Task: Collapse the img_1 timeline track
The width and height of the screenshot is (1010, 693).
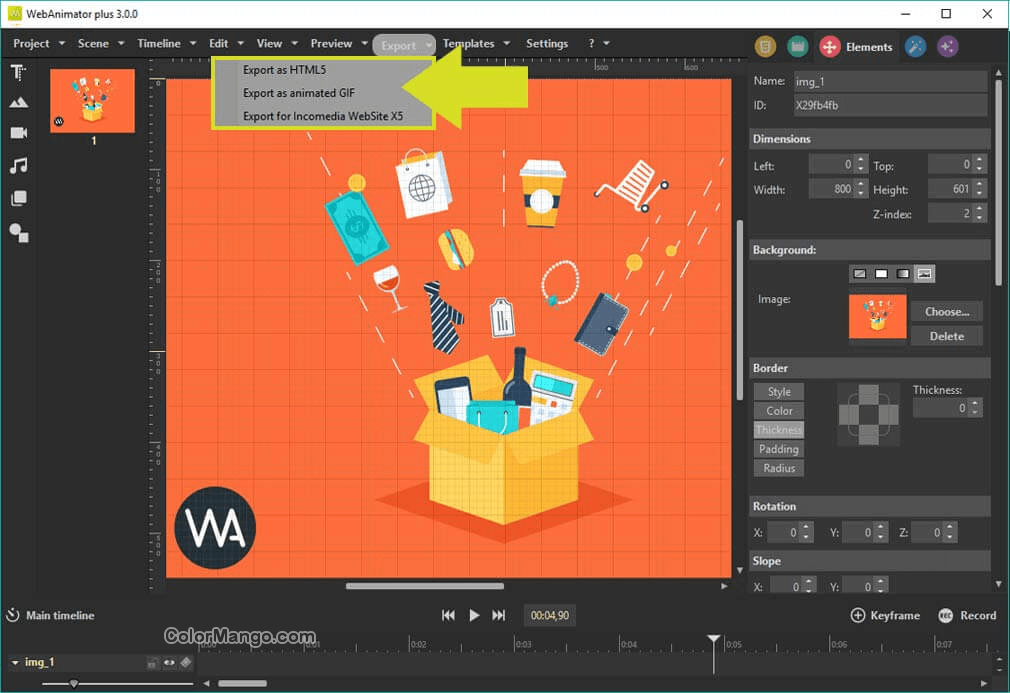Action: tap(14, 662)
